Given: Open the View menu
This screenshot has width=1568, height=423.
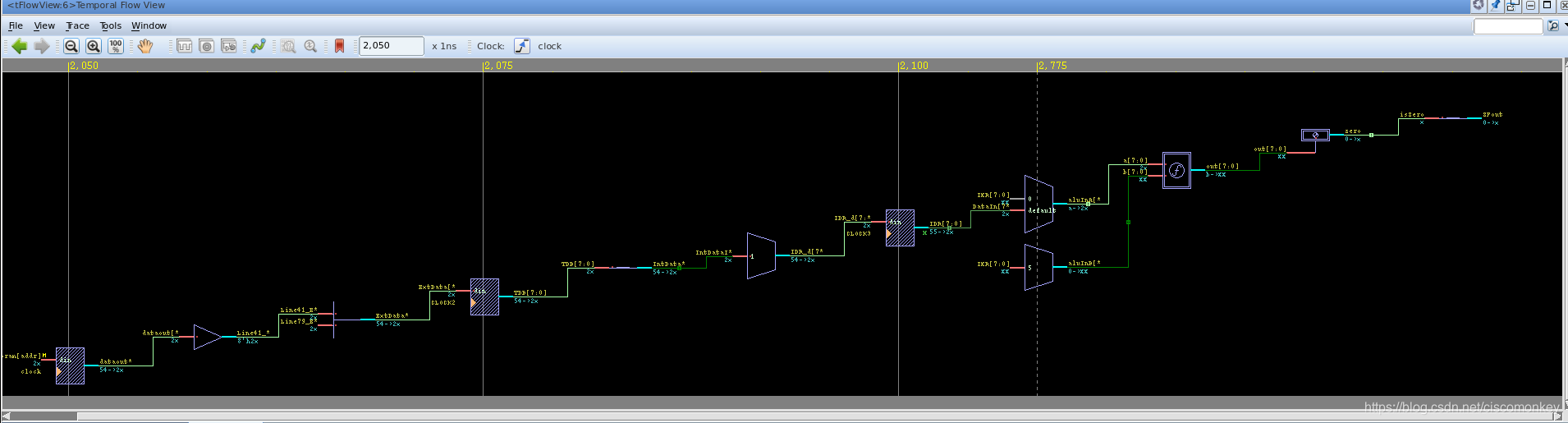Looking at the screenshot, I should pyautogui.click(x=44, y=25).
